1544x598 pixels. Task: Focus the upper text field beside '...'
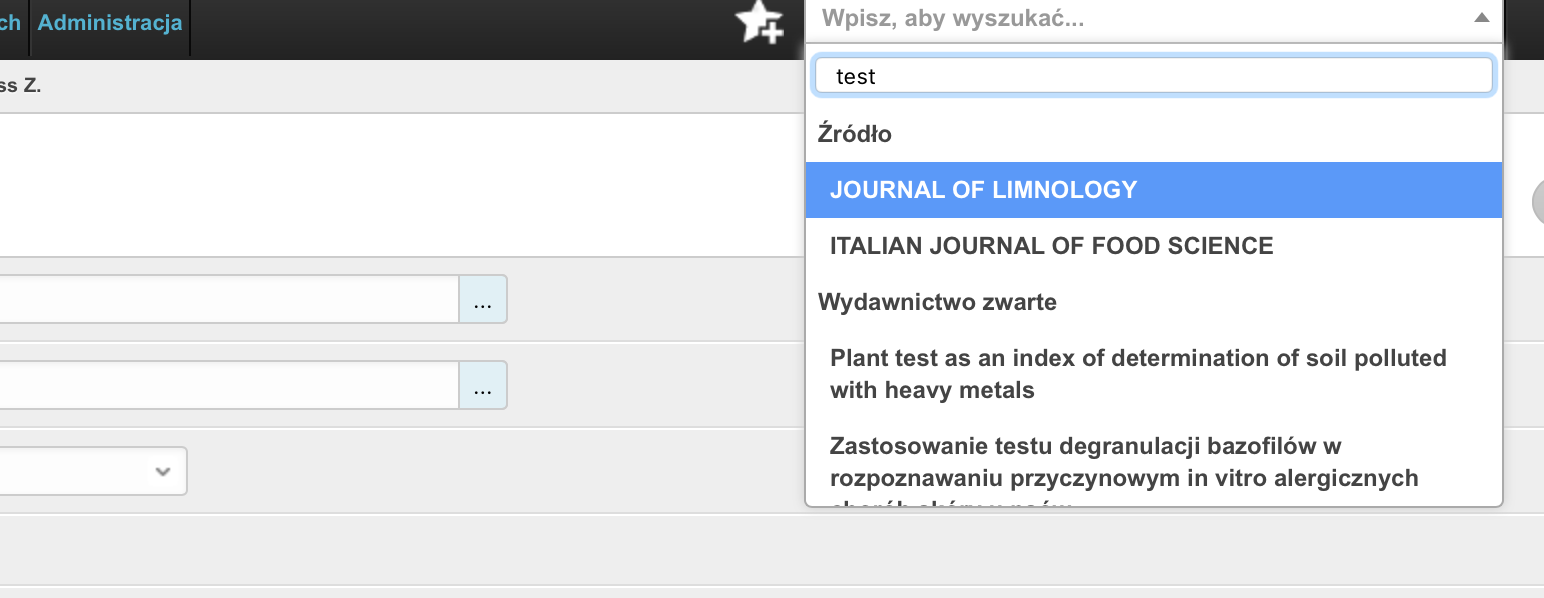(x=229, y=299)
